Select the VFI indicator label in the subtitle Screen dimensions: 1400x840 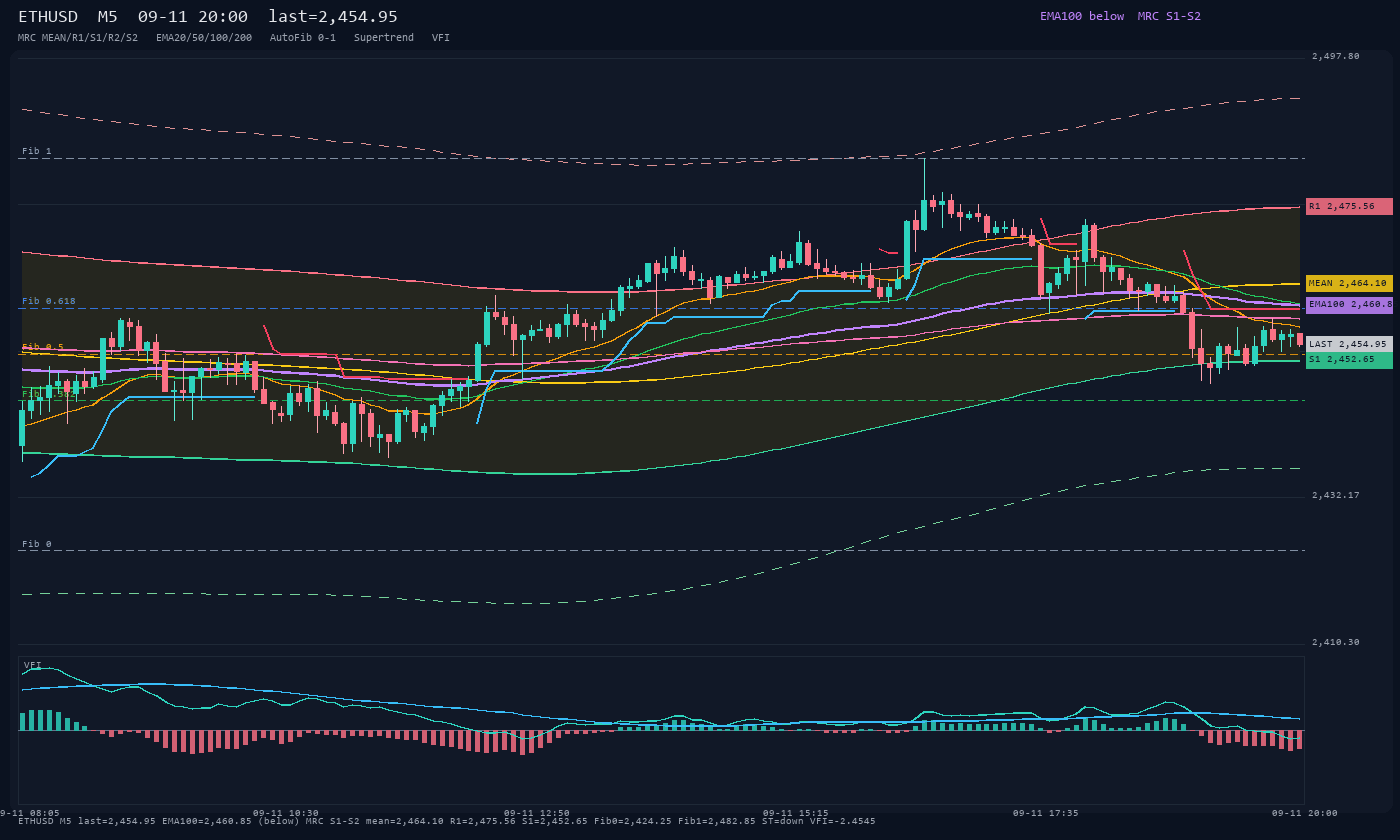click(441, 37)
